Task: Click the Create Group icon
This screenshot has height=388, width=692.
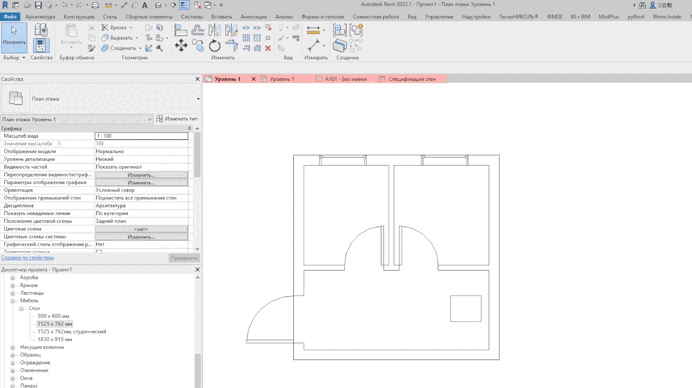Action: coord(356,30)
